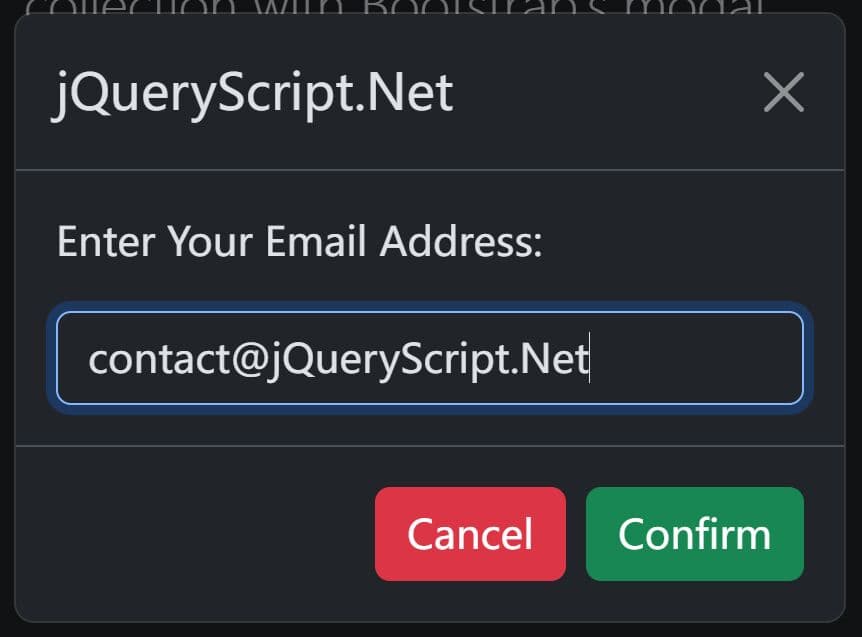Click the Enter Your Email Address label
This screenshot has width=862, height=637.
coord(300,241)
